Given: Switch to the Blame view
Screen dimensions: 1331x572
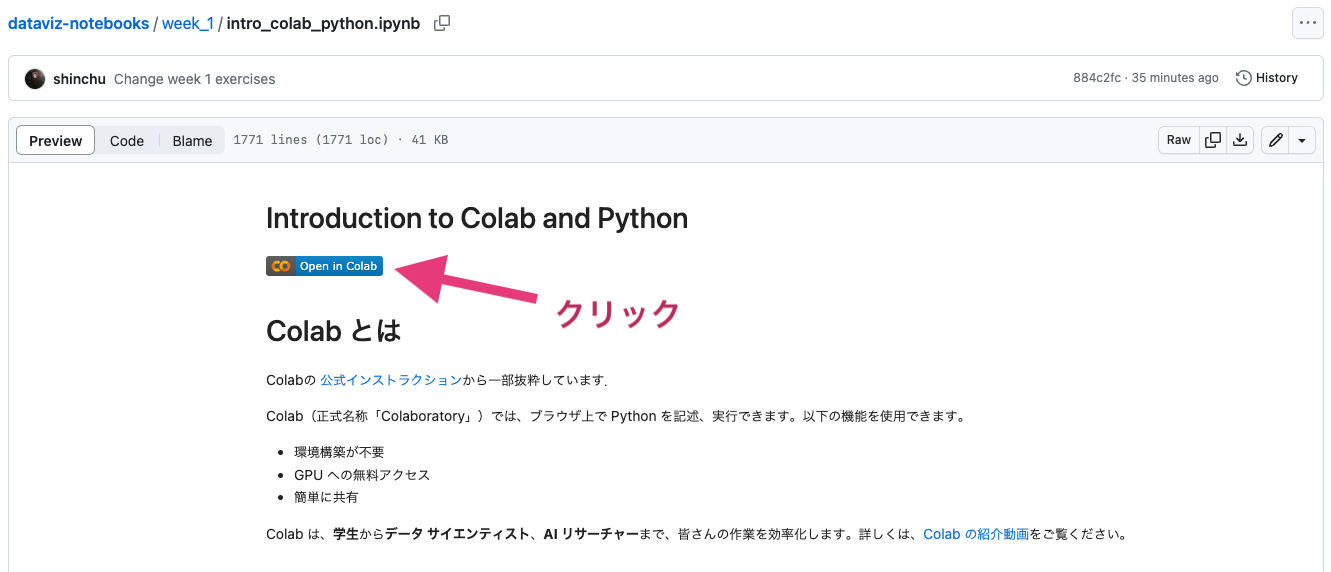Looking at the screenshot, I should coord(192,141).
